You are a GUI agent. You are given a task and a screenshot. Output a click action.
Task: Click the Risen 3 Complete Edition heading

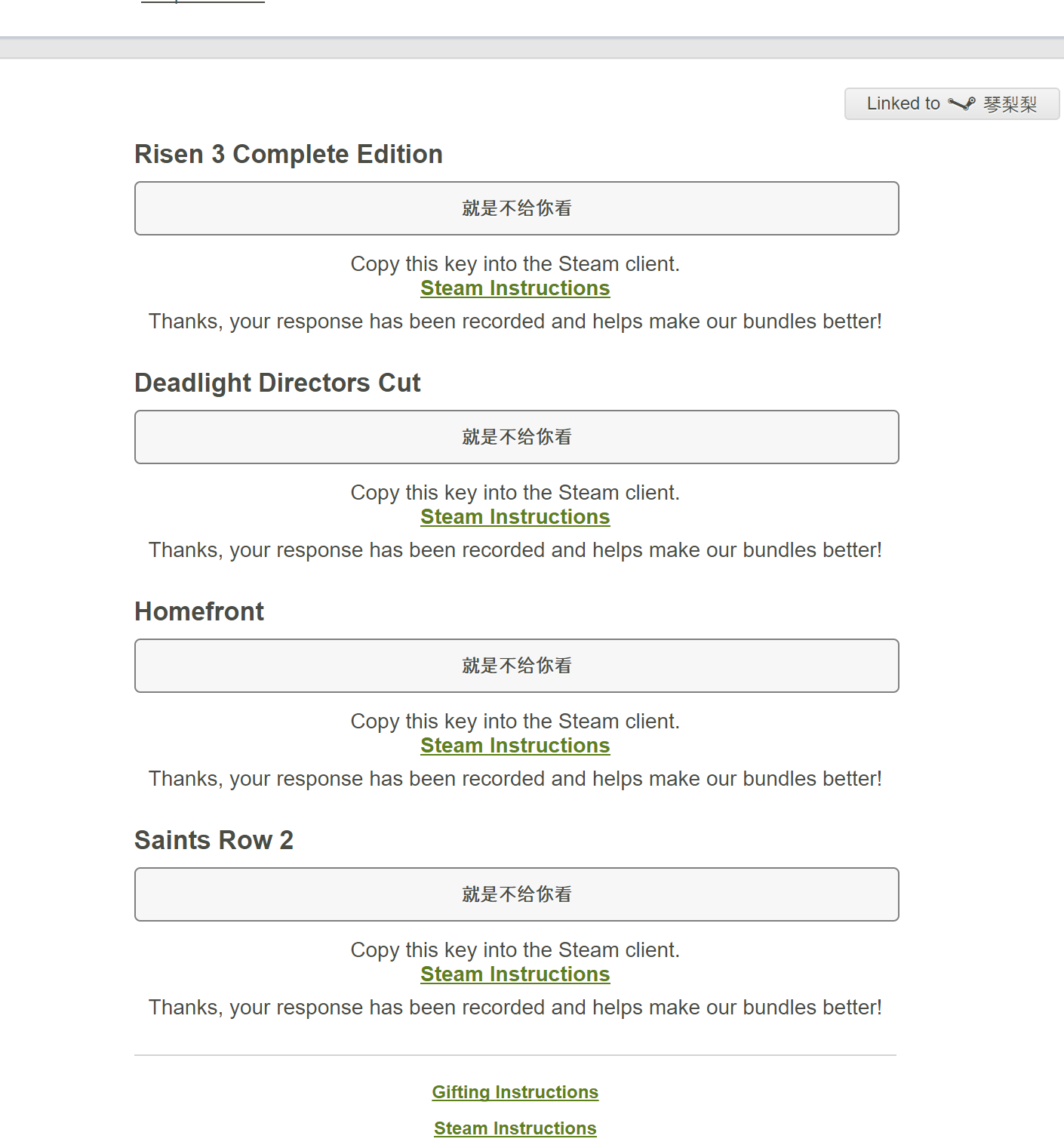(288, 154)
